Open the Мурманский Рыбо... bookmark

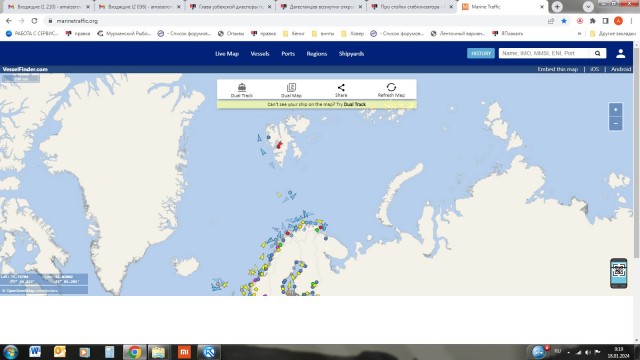click(x=124, y=33)
